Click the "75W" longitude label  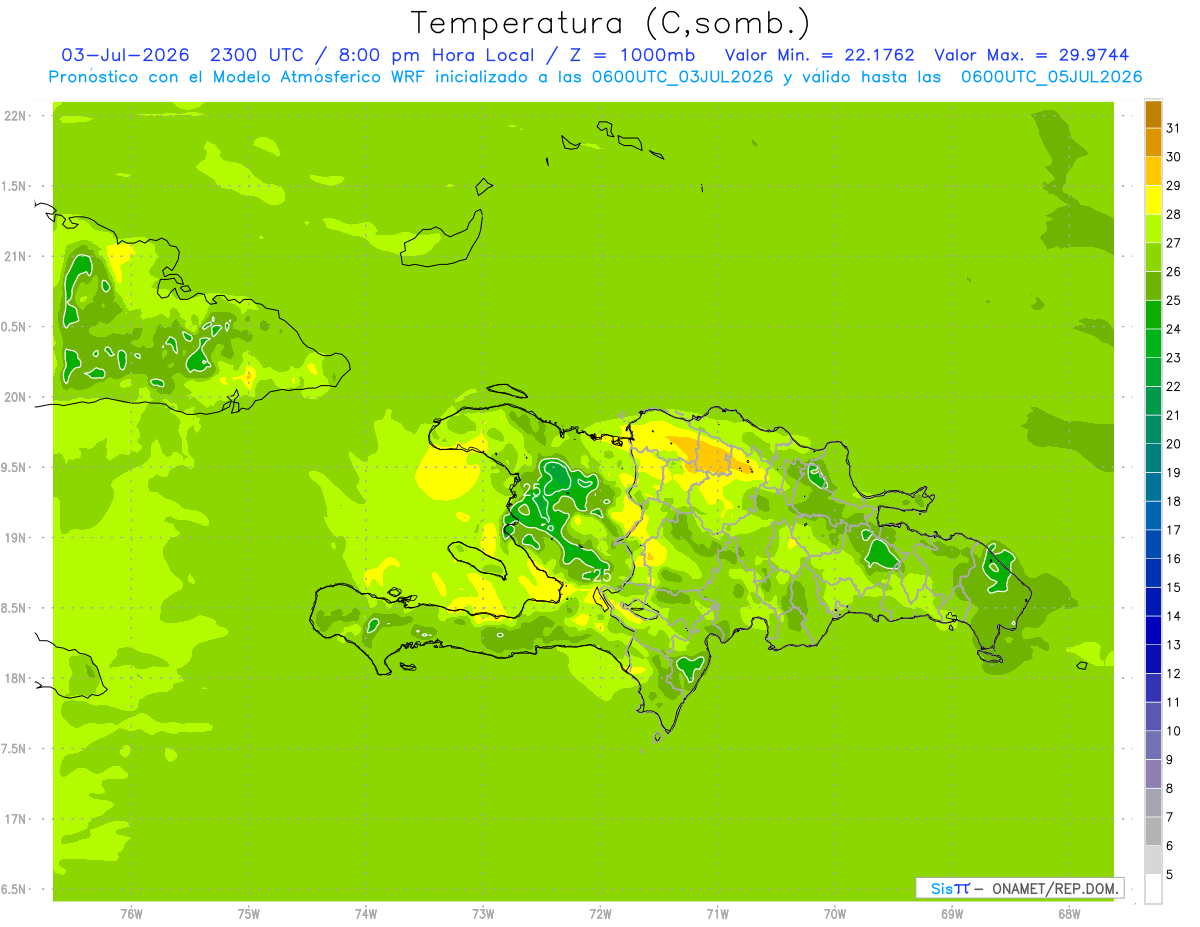[248, 914]
